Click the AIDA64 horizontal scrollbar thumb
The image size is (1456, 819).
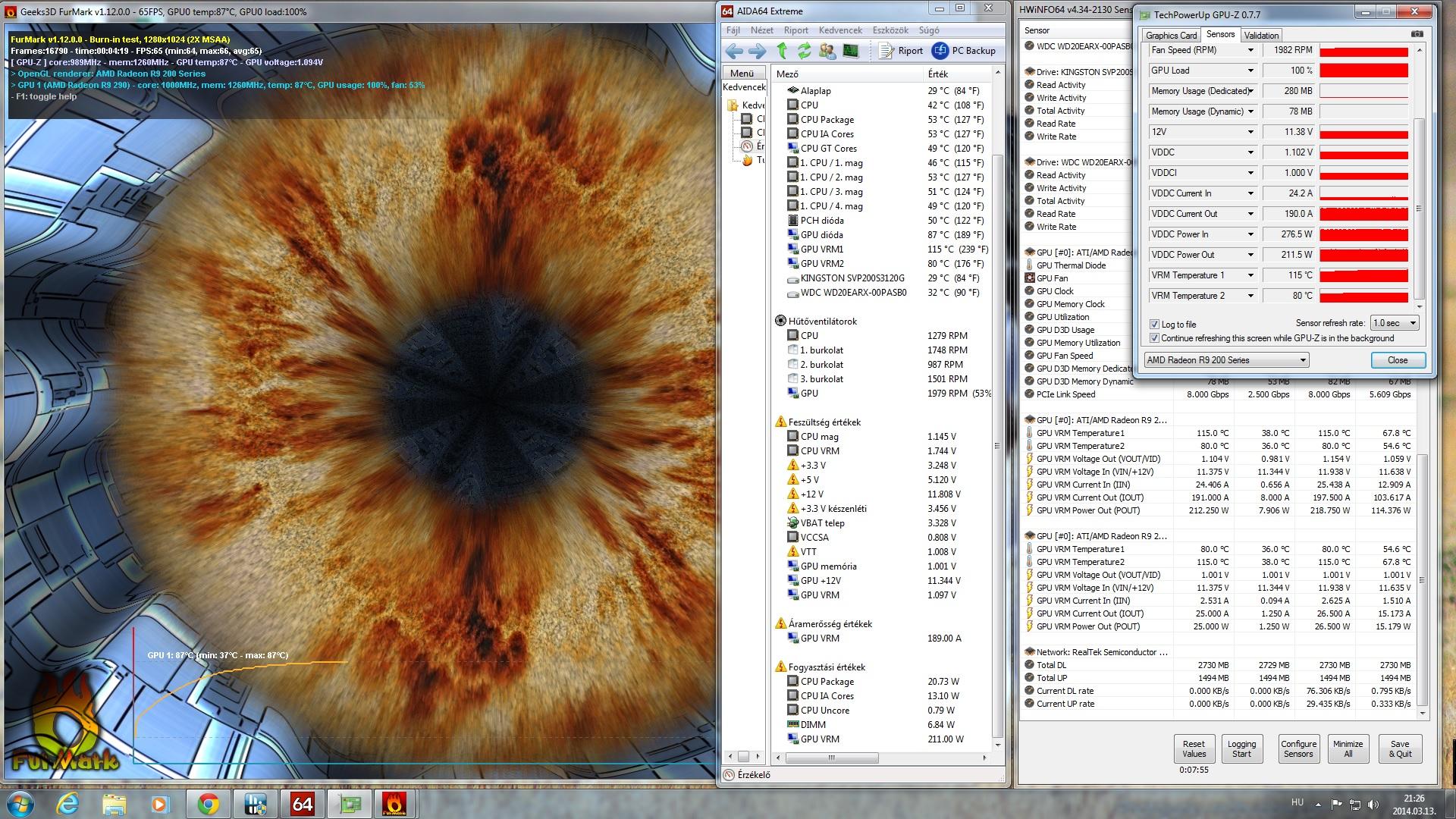[x=831, y=758]
